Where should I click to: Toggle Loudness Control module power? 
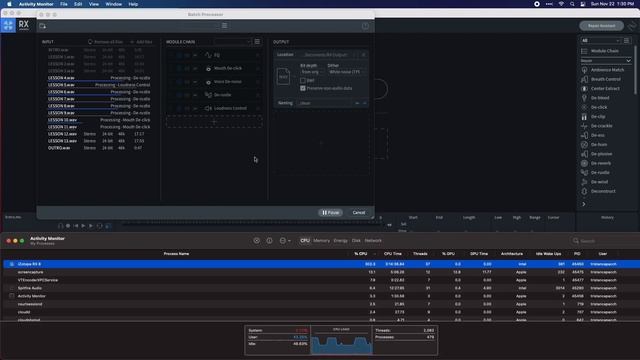(x=179, y=109)
